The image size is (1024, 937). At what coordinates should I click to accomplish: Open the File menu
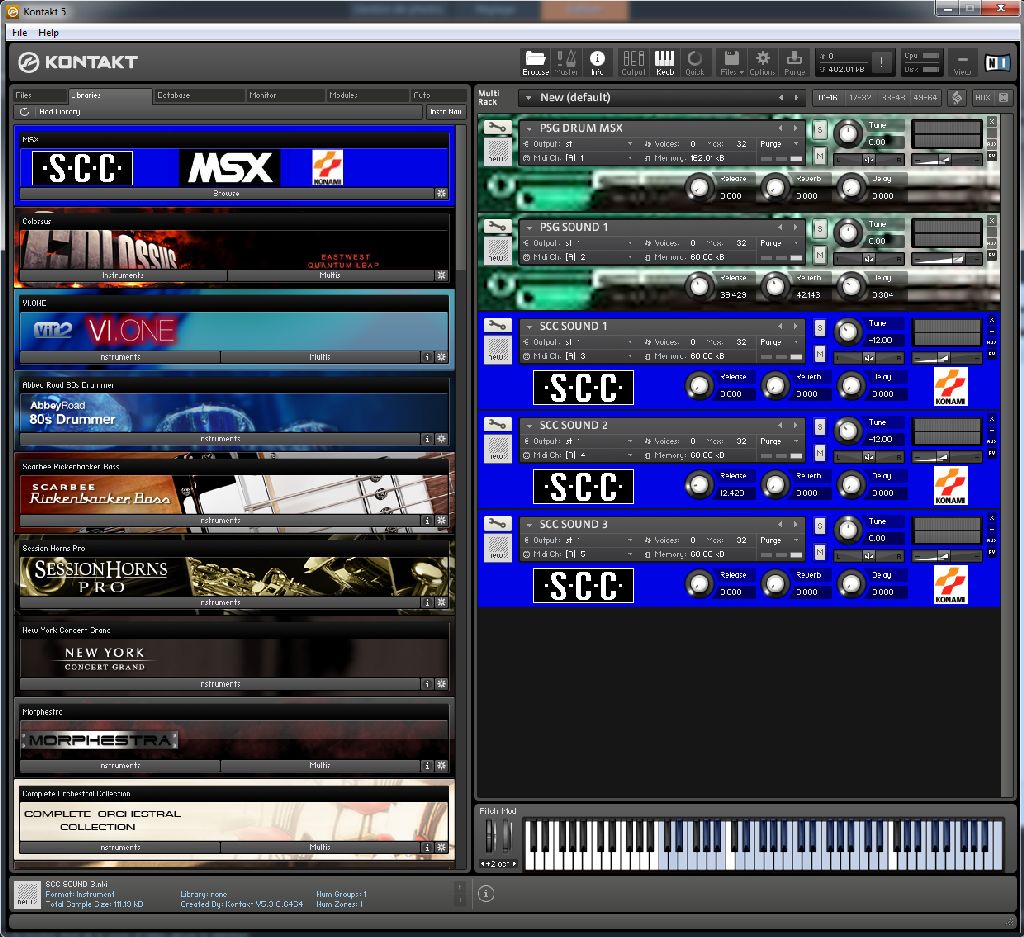click(20, 33)
